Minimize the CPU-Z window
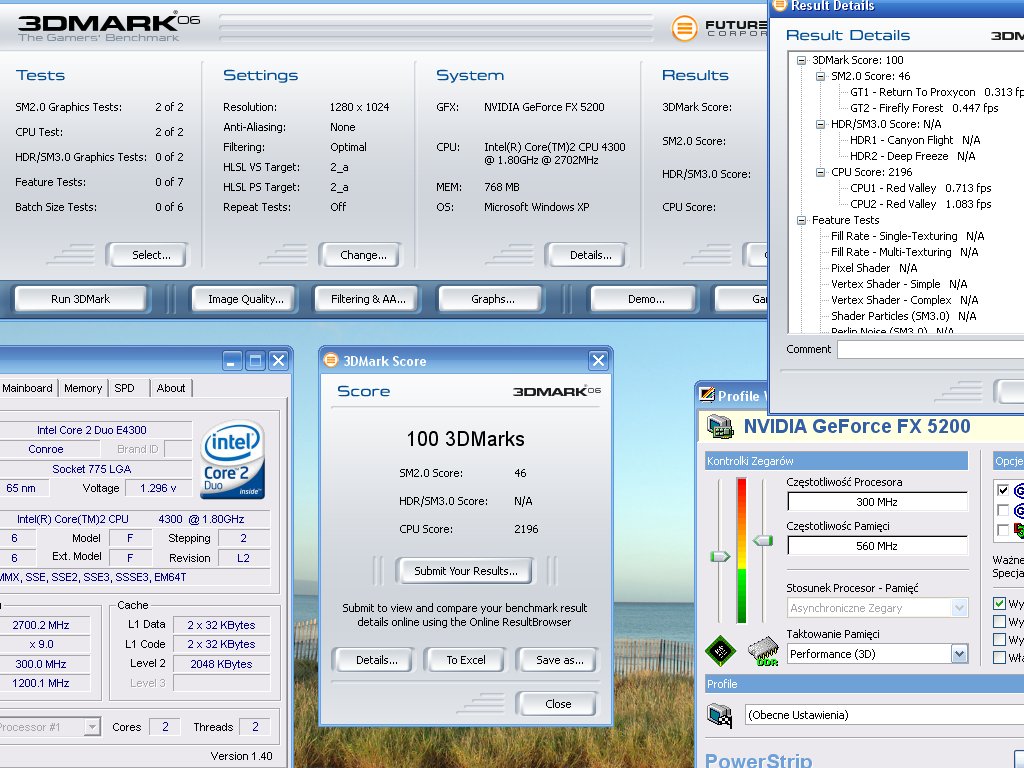The image size is (1024, 768). [x=232, y=360]
